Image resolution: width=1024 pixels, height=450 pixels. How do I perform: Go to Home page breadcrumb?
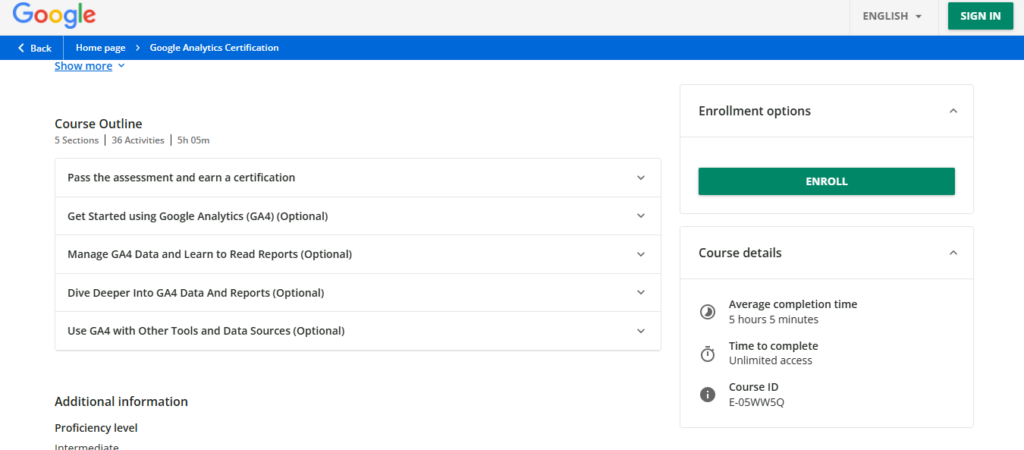tap(101, 48)
